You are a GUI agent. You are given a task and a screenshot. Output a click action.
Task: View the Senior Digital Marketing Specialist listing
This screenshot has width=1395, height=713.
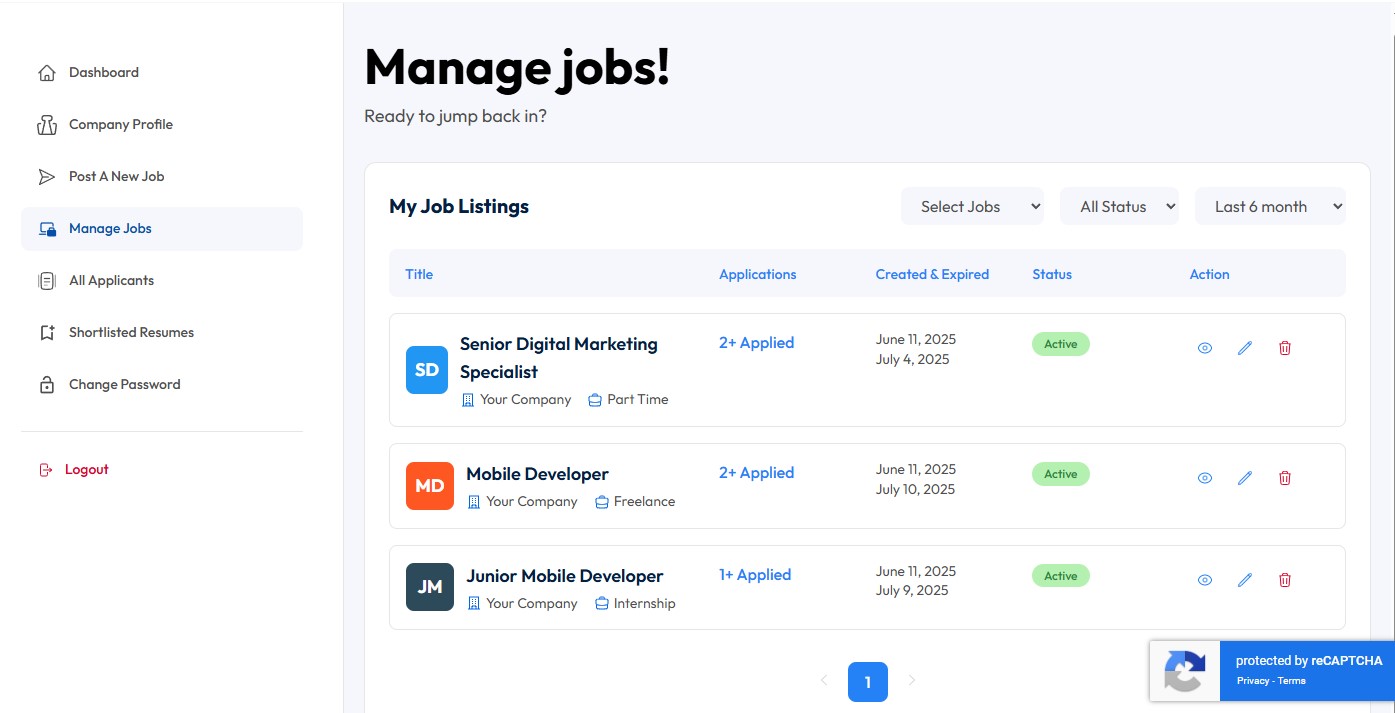click(1205, 348)
